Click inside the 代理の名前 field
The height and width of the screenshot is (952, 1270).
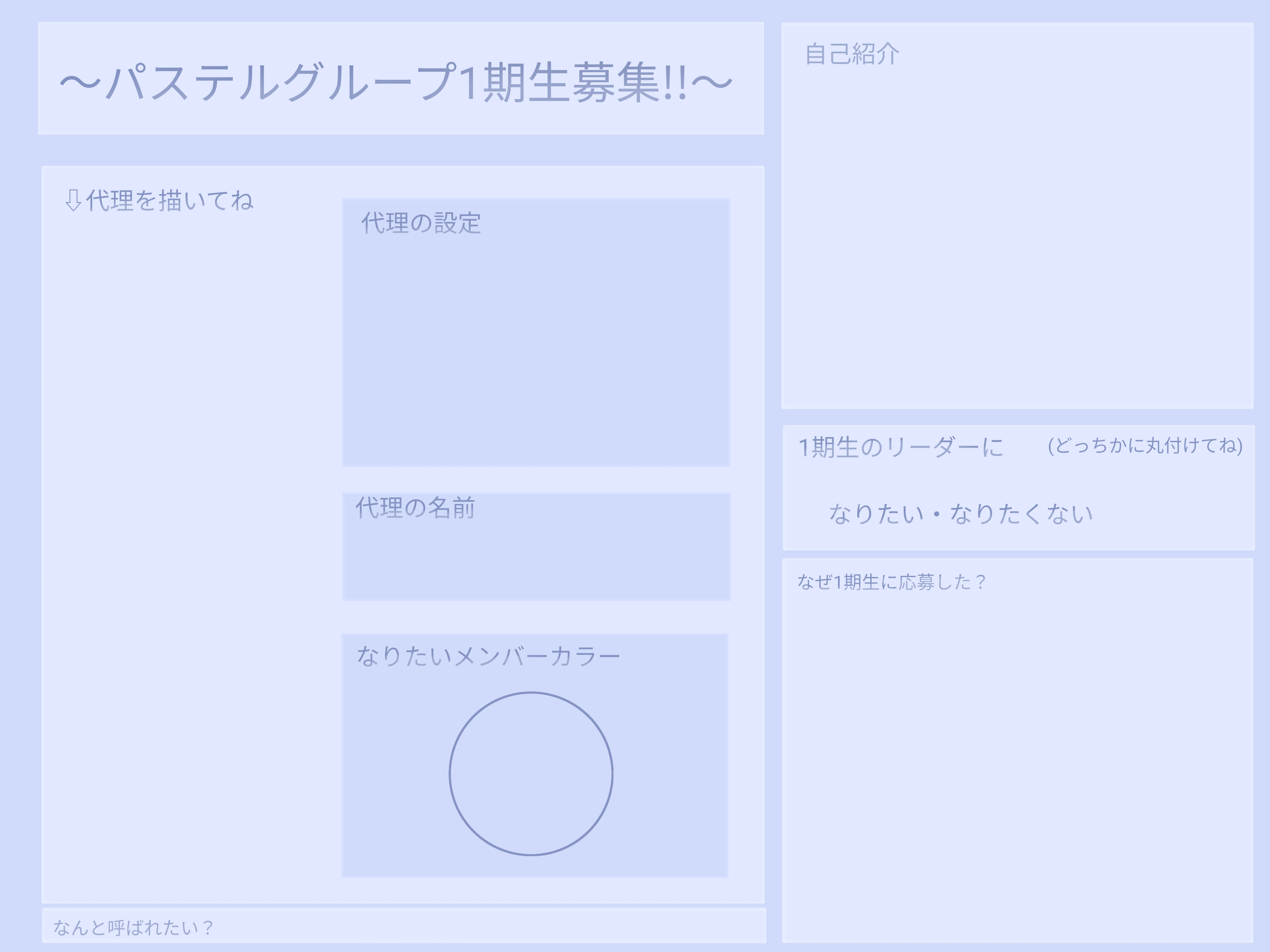[536, 557]
